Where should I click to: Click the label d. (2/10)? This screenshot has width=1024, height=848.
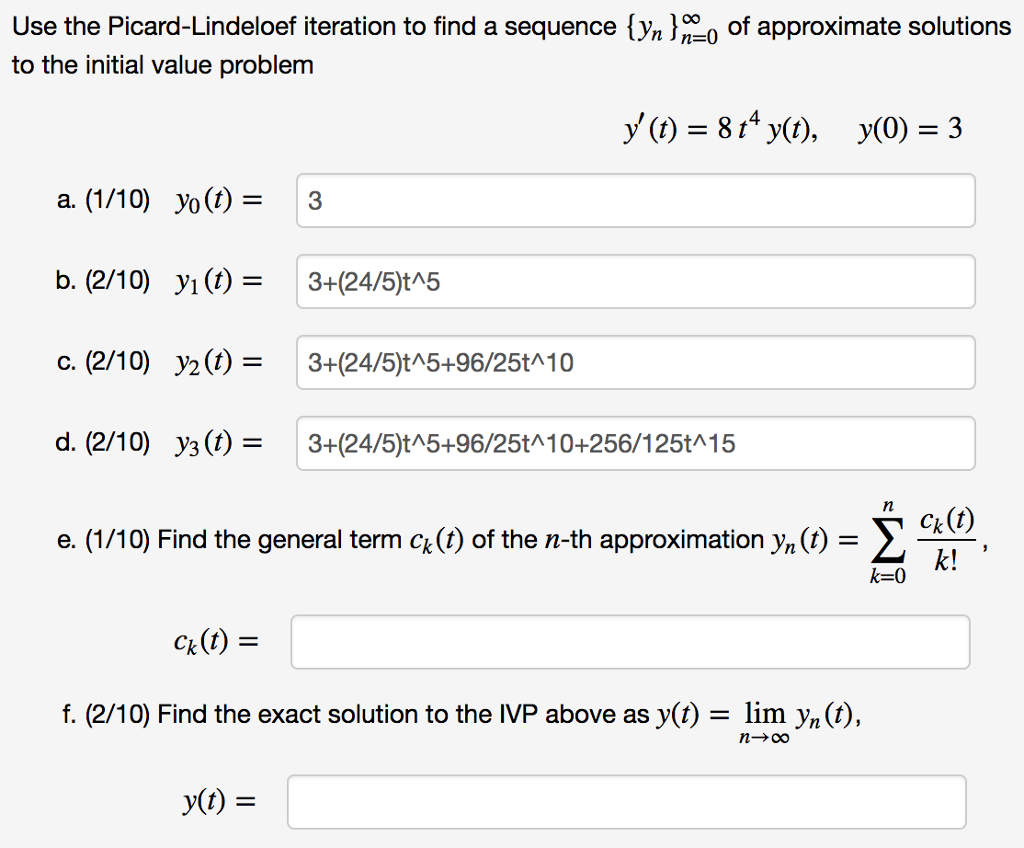(x=96, y=443)
